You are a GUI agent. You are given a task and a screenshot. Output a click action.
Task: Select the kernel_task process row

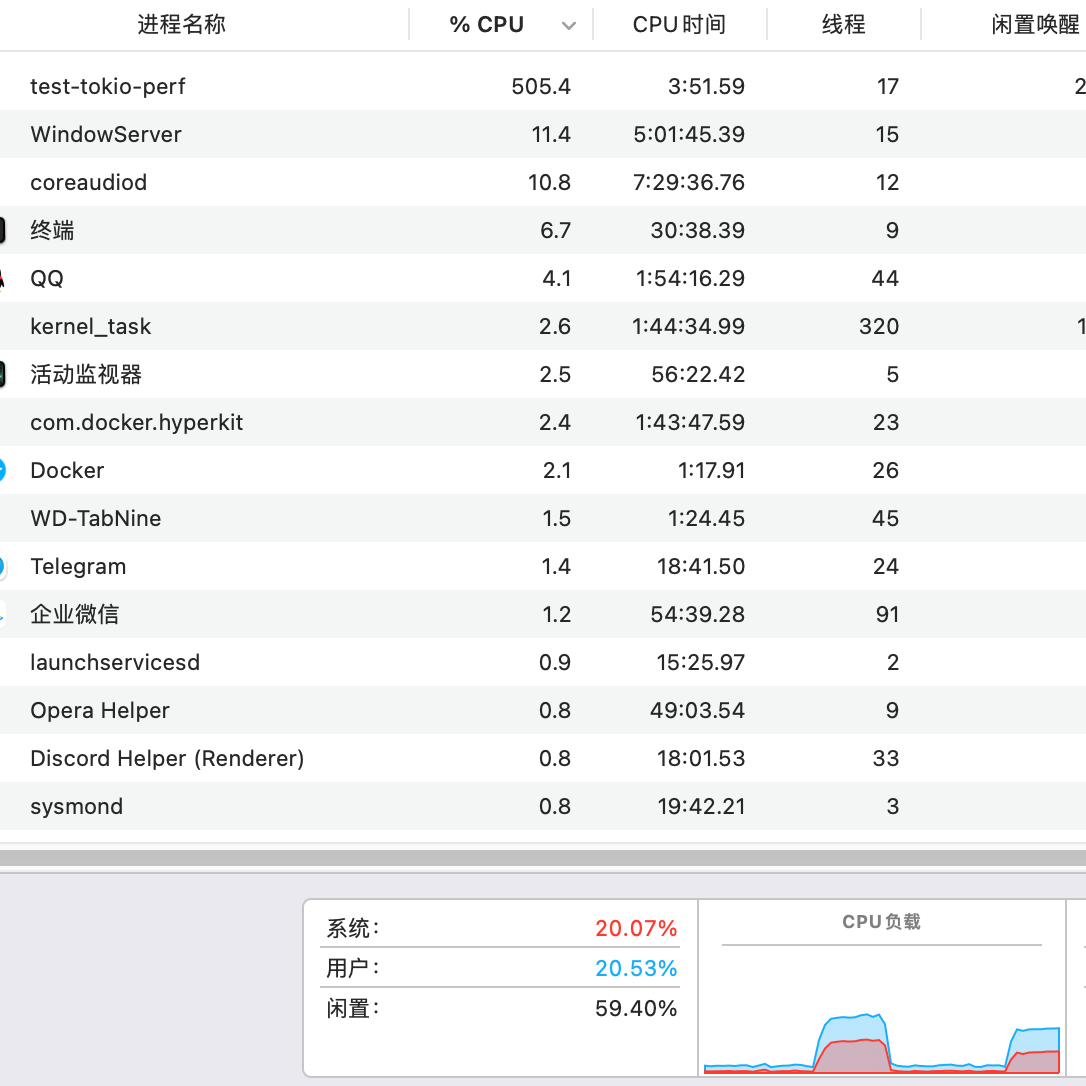click(x=543, y=326)
